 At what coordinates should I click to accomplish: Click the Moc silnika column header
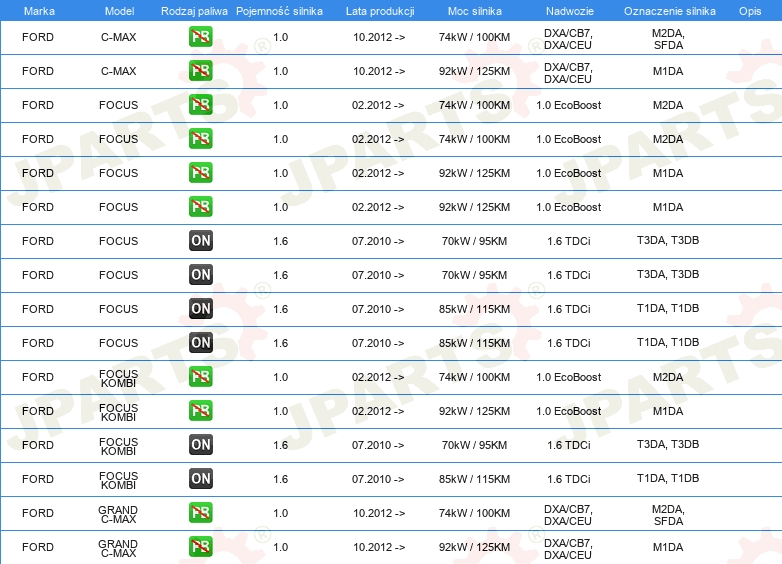[x=475, y=11]
